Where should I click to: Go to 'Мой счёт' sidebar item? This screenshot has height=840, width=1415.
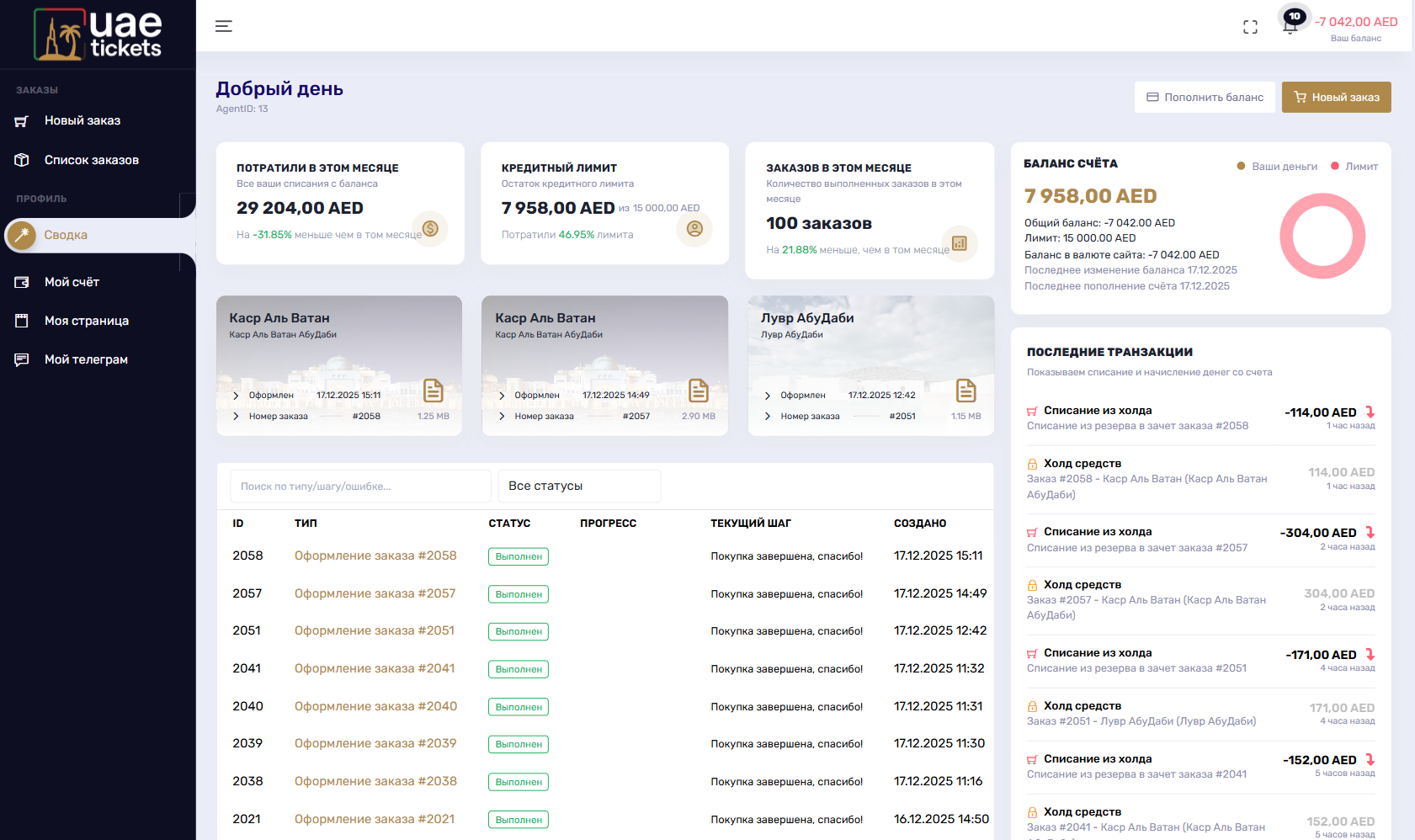[72, 282]
